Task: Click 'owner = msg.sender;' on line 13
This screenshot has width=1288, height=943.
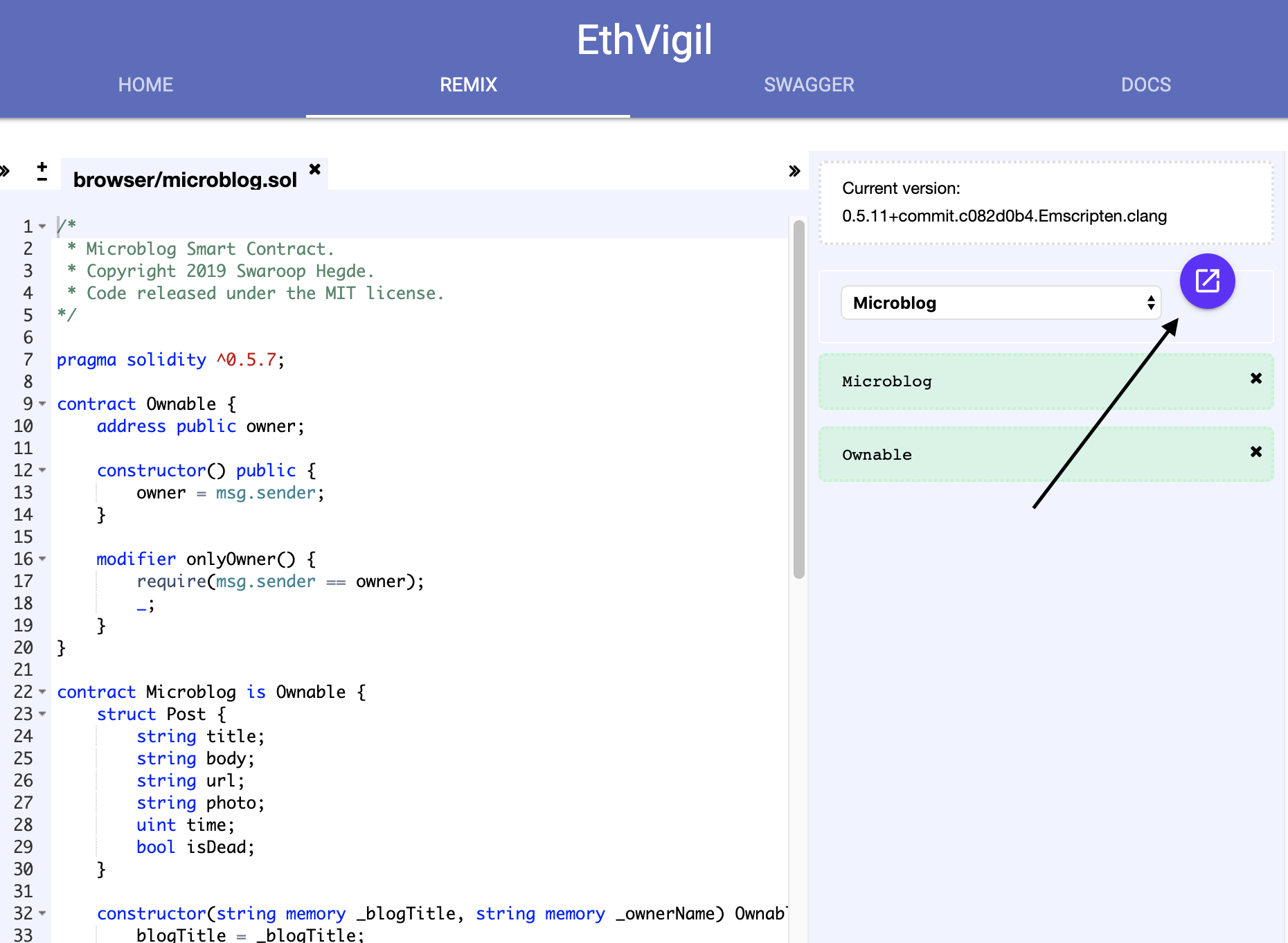Action: tap(230, 492)
